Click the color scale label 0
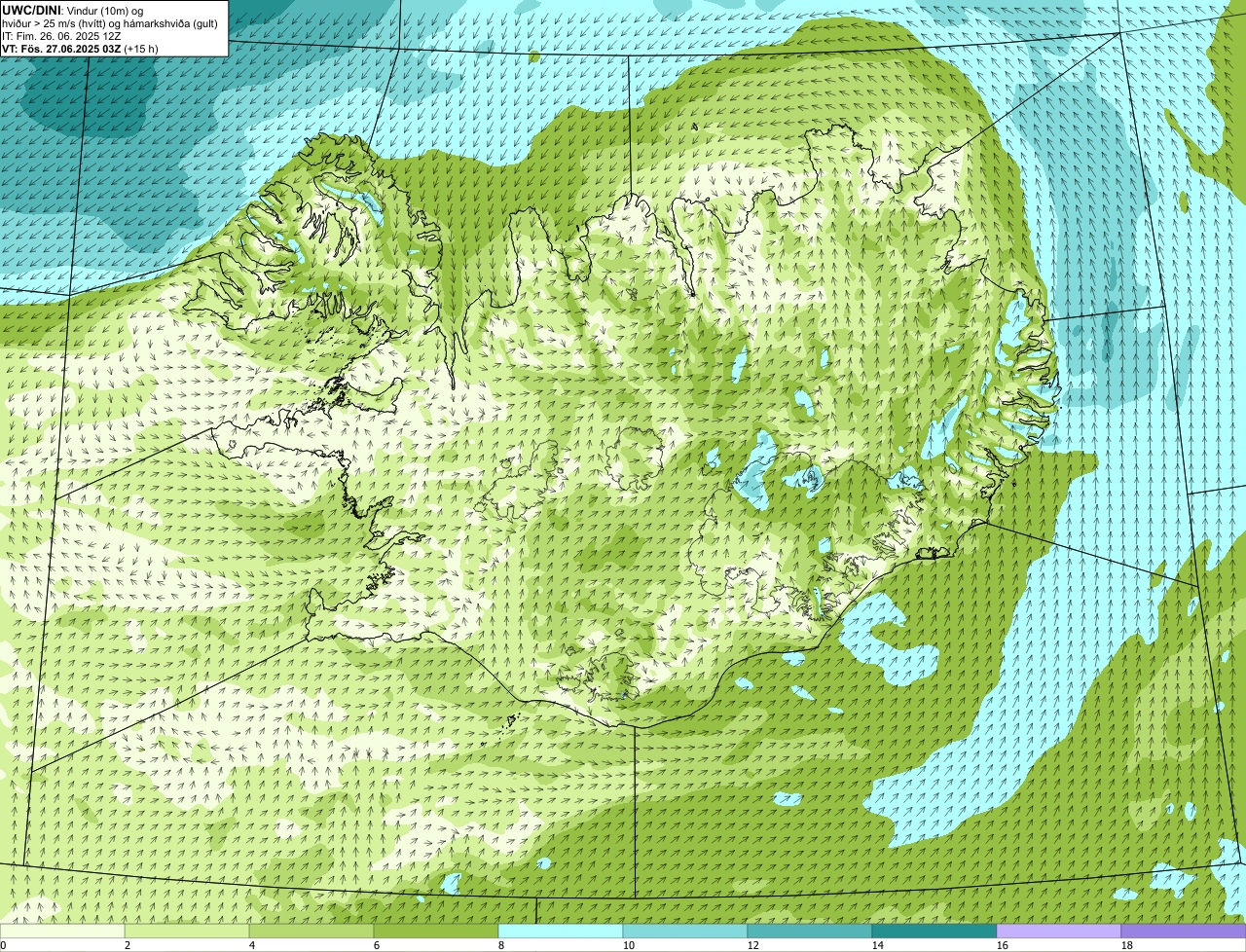 (x=3, y=945)
